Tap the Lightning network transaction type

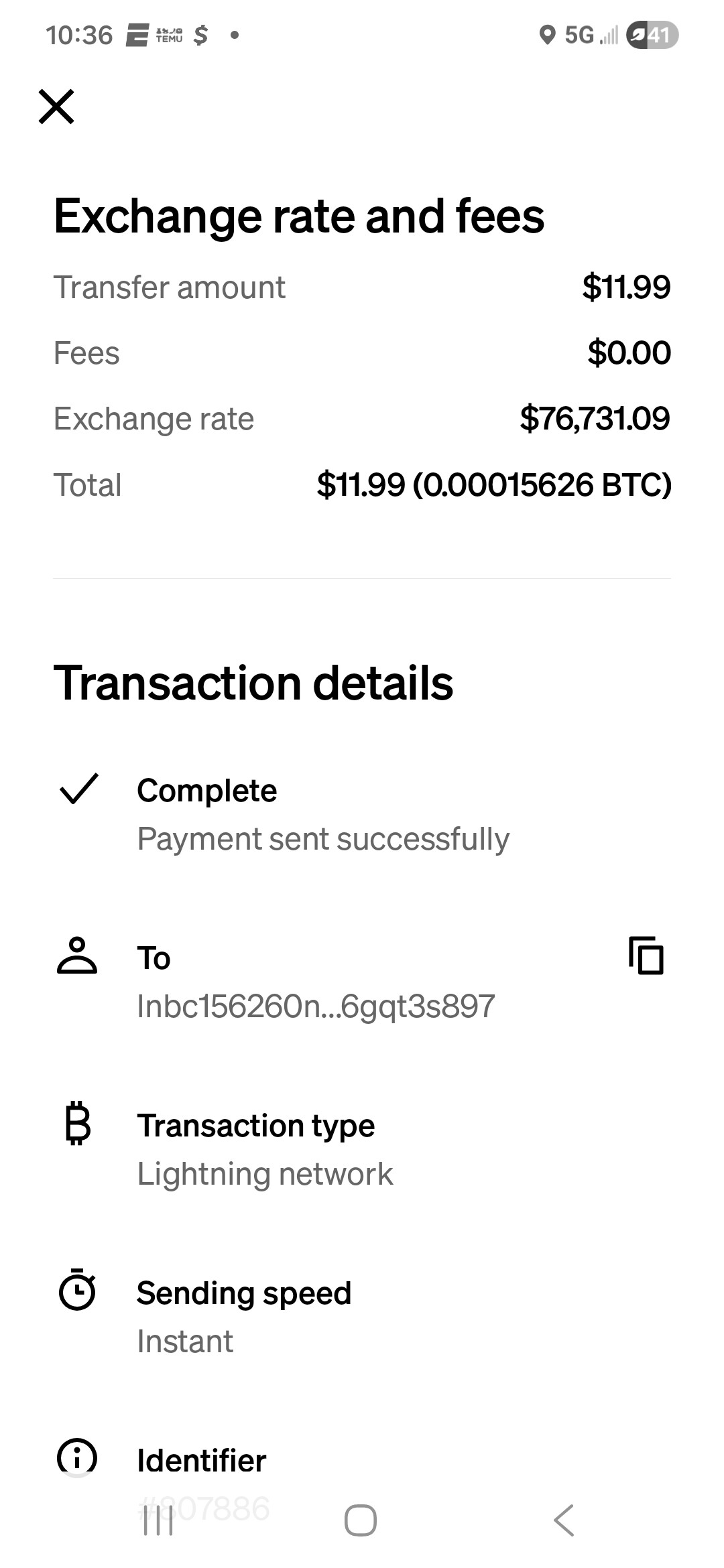click(265, 1174)
